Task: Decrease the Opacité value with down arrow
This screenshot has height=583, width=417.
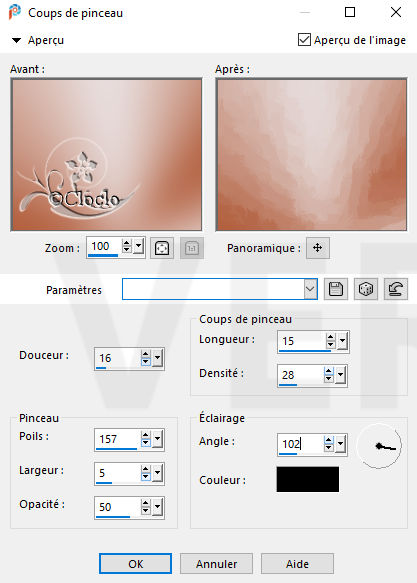Action: [x=146, y=511]
